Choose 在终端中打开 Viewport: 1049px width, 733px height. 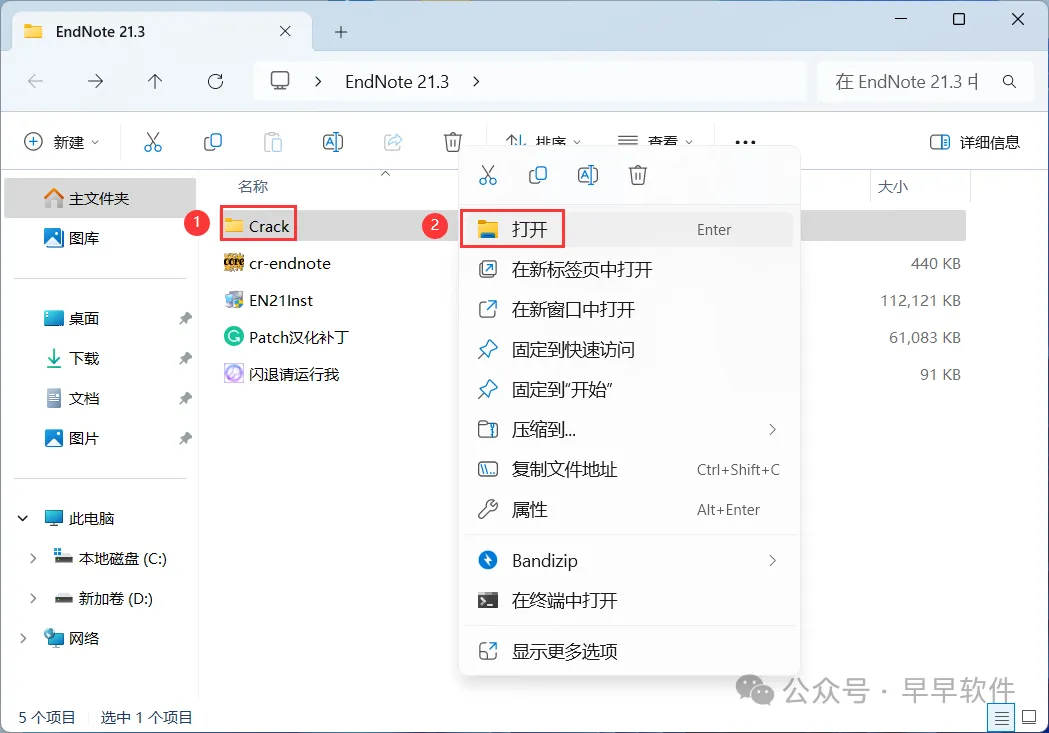629,601
